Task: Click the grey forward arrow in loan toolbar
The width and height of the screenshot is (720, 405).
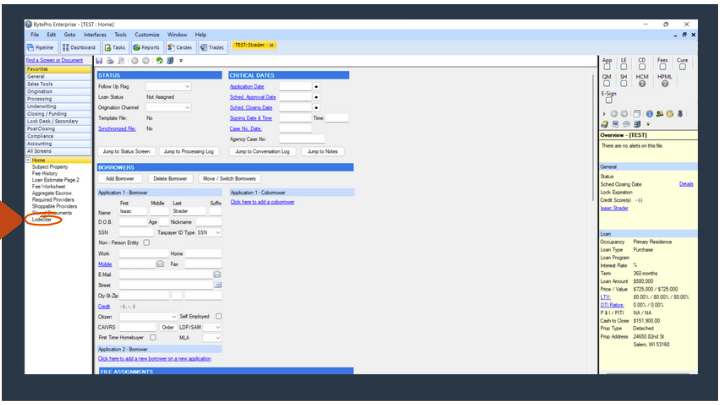Action: point(146,61)
